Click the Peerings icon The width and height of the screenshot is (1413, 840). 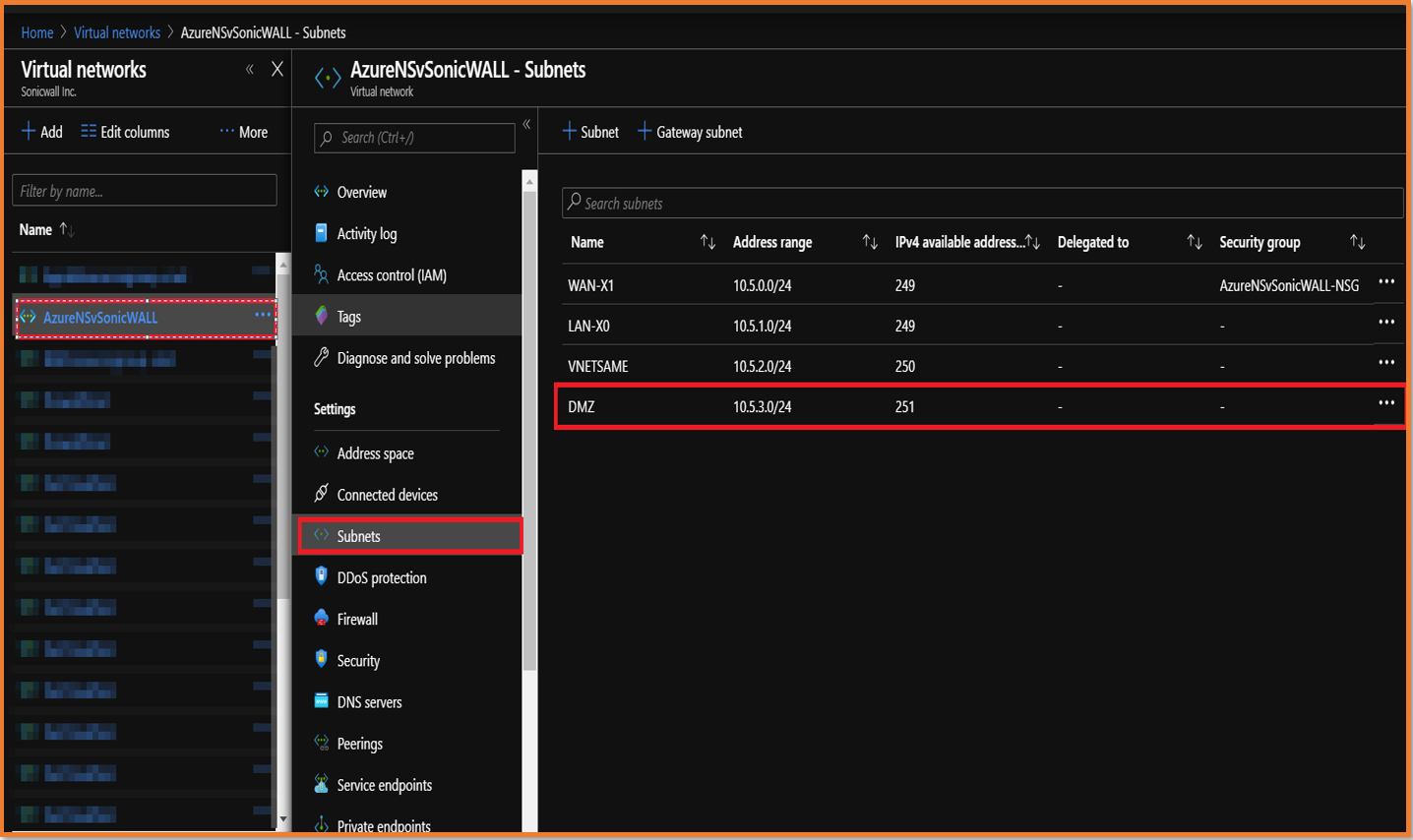pos(321,742)
